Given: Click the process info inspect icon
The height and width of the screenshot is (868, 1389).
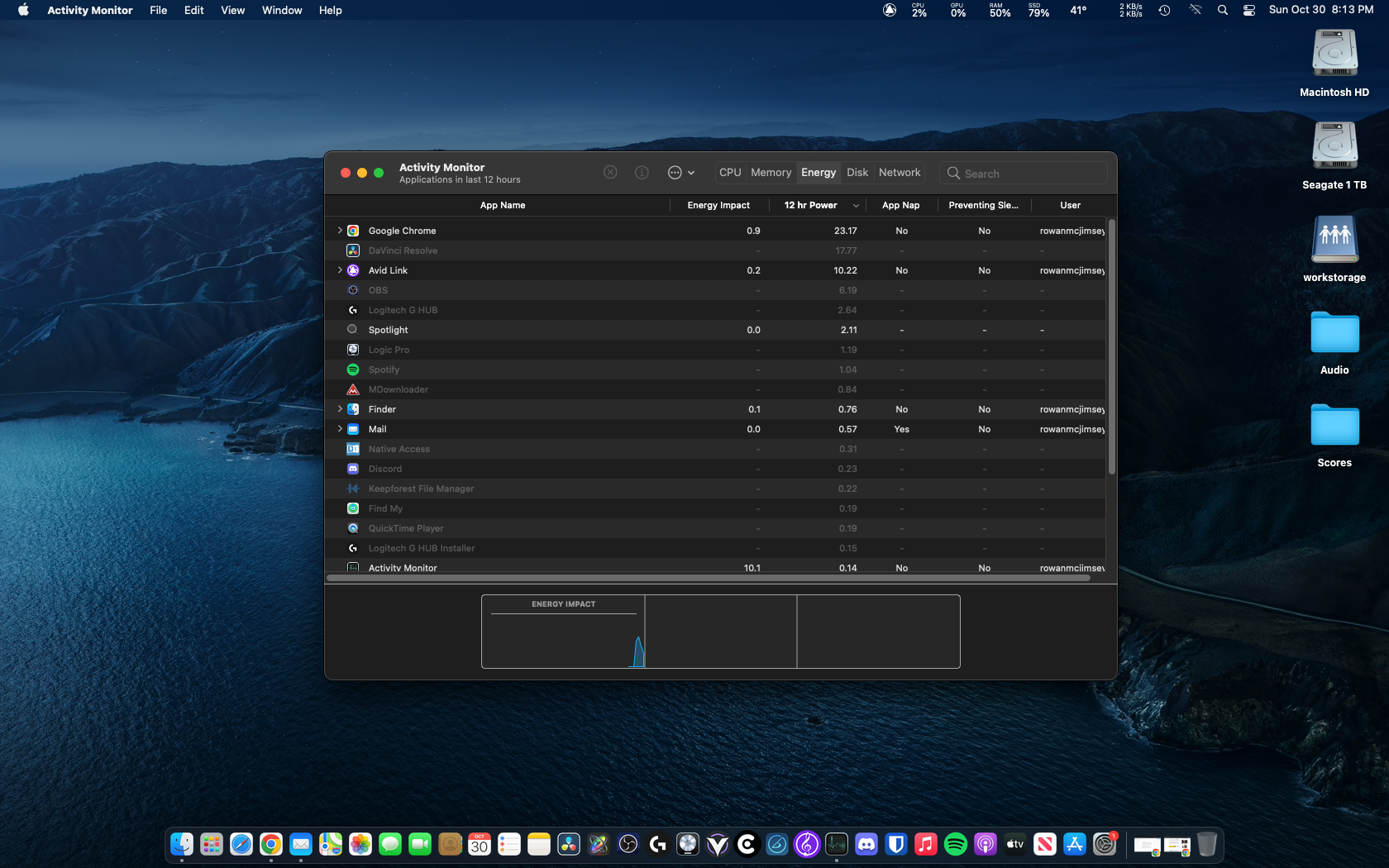Looking at the screenshot, I should [x=642, y=173].
